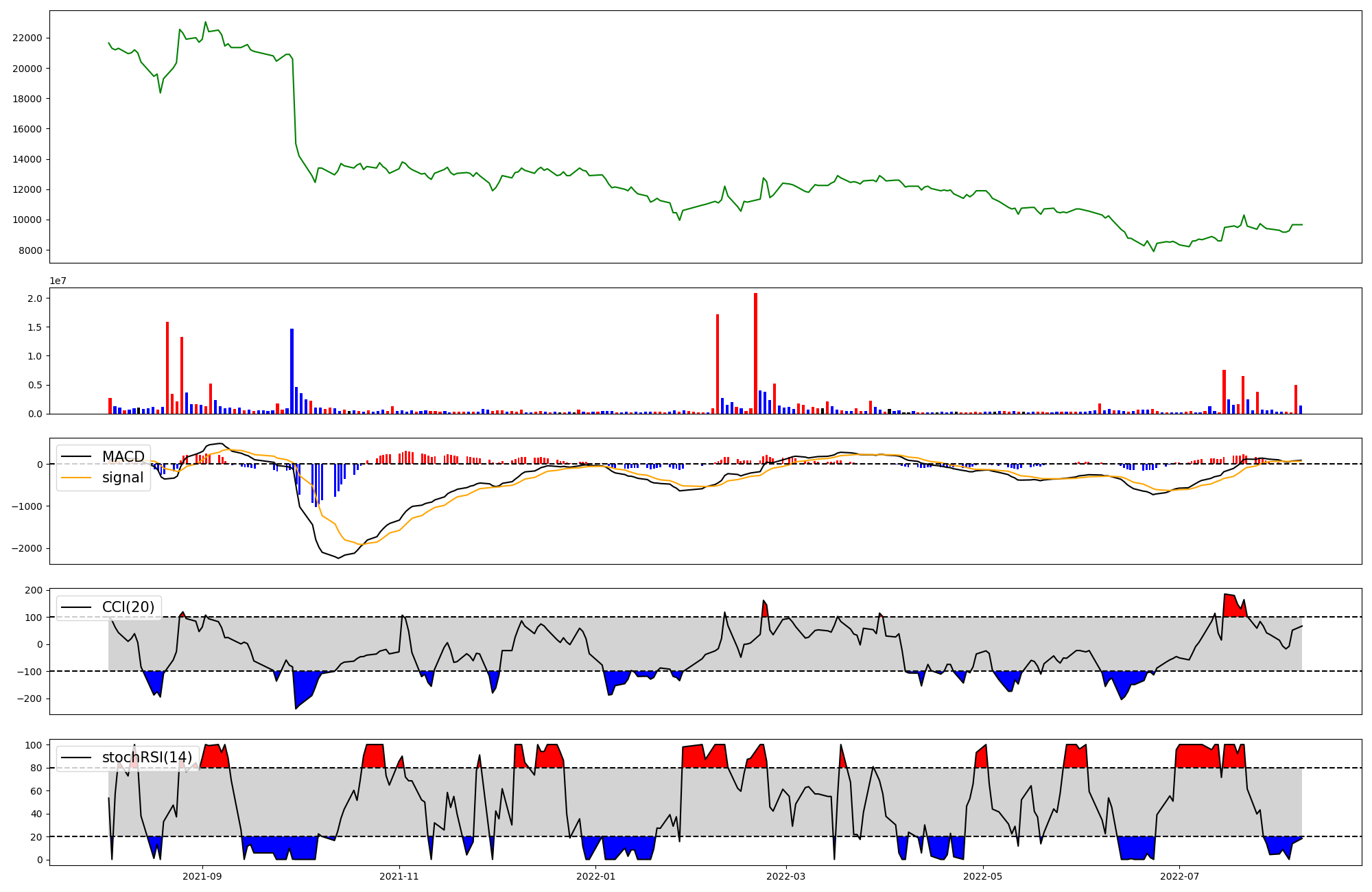Screen dimensions: 1372x892
Task: Click the 80 label on stochRSI axis
Action: (36, 768)
